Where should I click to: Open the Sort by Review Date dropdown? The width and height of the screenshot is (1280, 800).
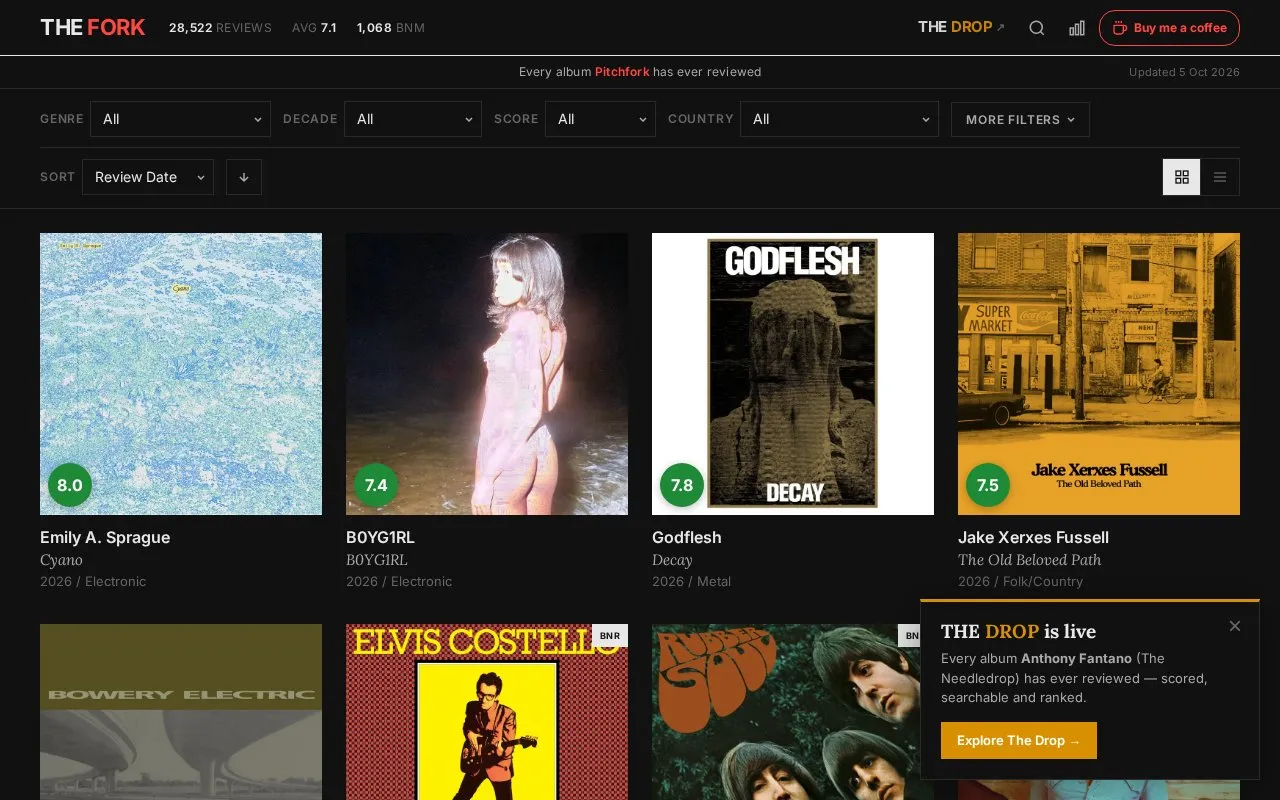[148, 177]
